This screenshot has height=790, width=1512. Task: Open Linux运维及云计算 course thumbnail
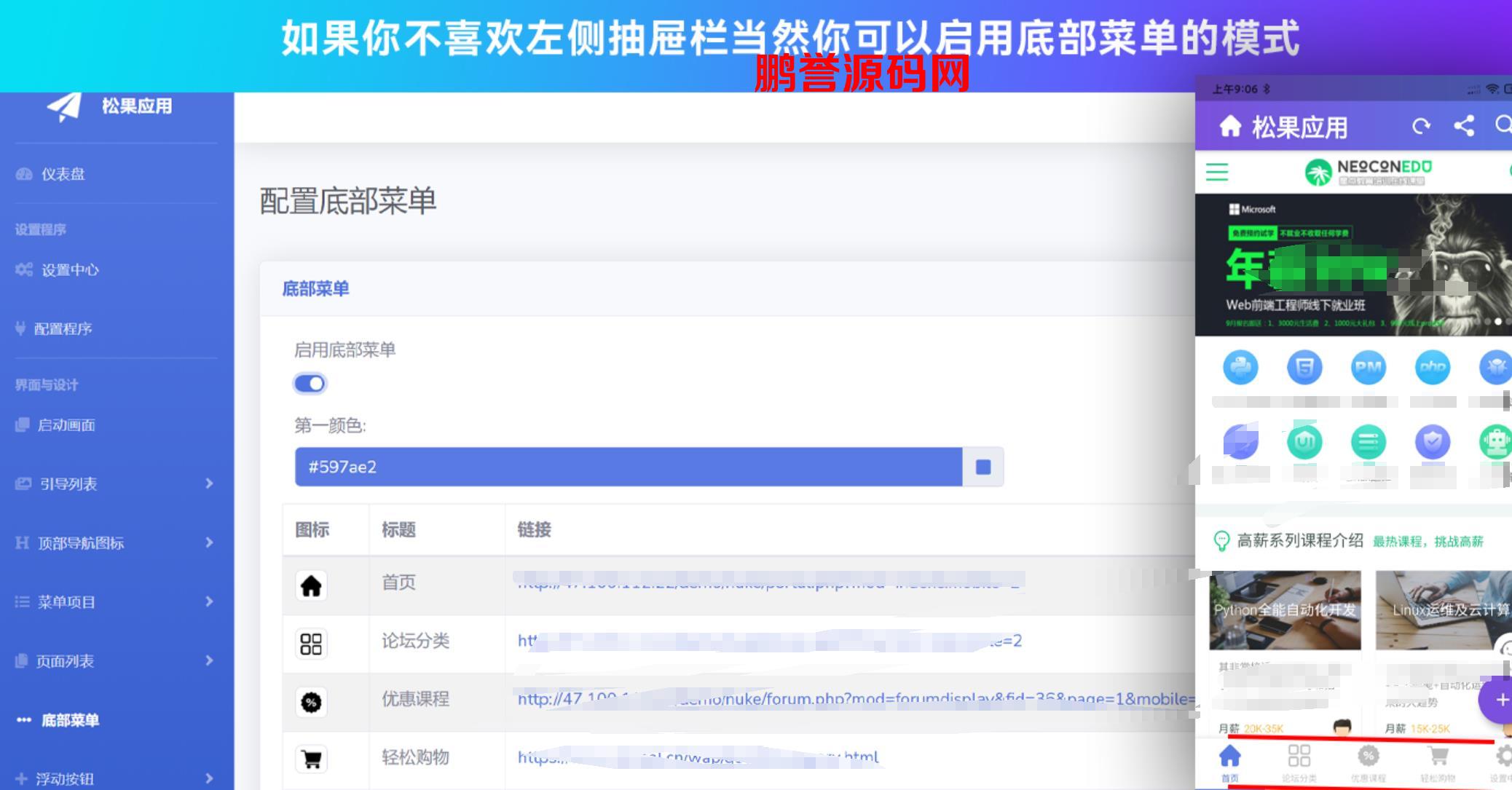click(x=1444, y=610)
